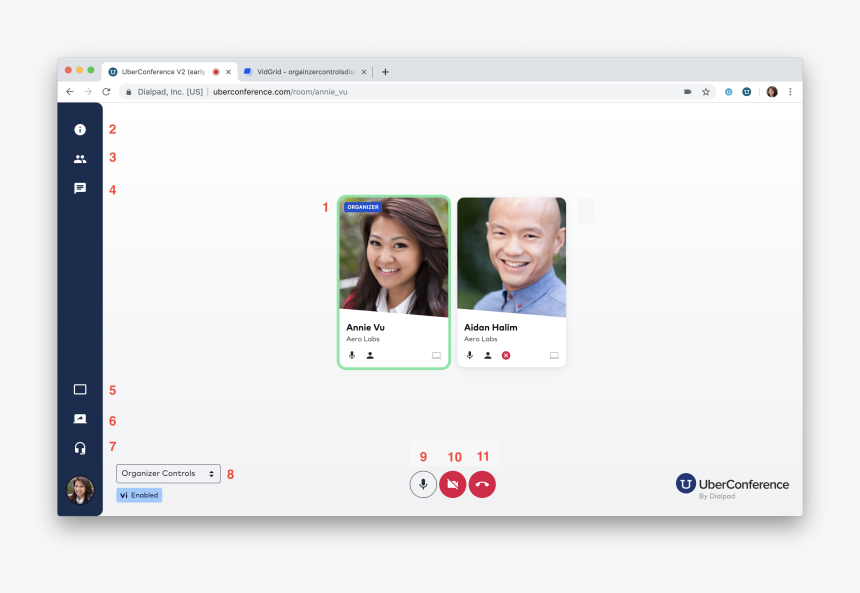Hang up with the red phone button

[483, 484]
